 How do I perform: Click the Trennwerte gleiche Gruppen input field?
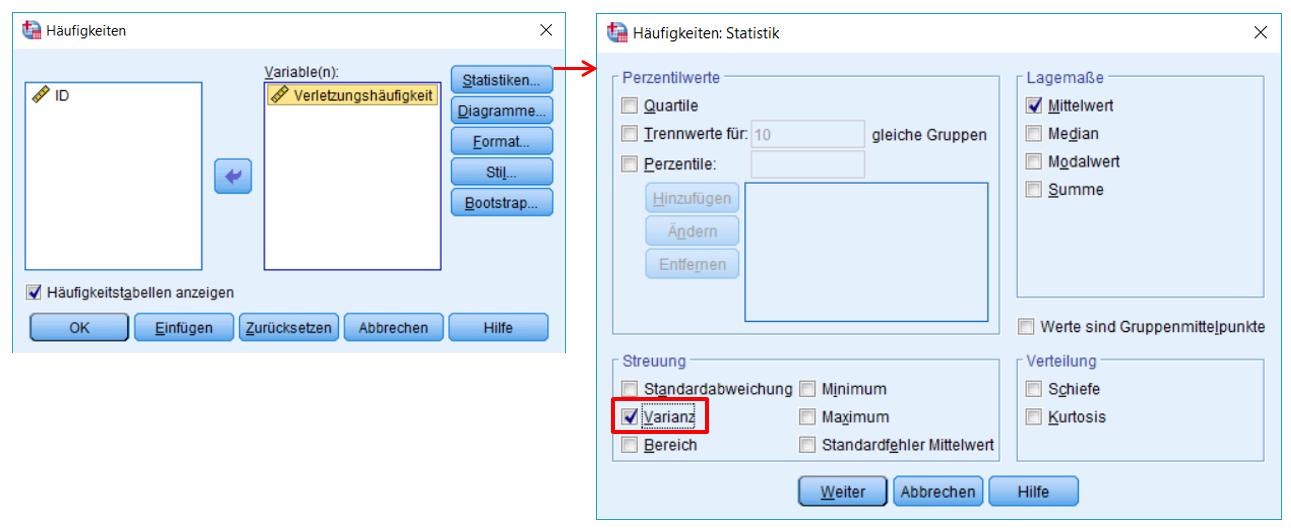(807, 134)
